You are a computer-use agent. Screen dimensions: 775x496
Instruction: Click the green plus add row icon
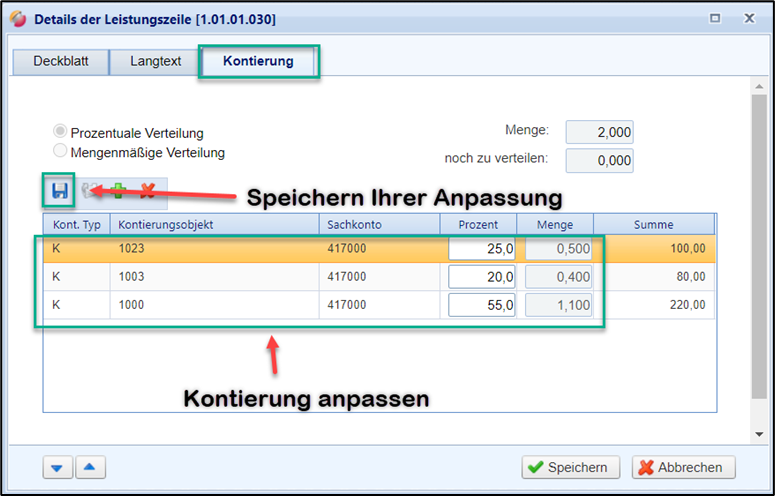pos(119,191)
